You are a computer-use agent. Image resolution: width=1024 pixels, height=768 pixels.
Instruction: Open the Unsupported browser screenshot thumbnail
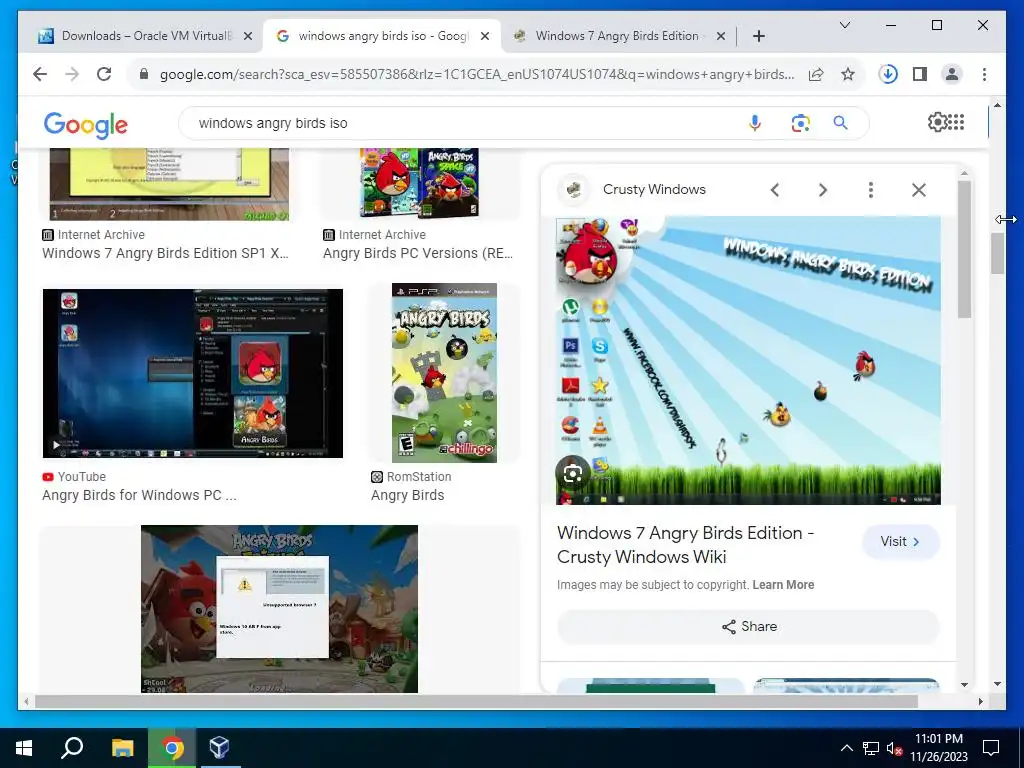tap(280, 609)
